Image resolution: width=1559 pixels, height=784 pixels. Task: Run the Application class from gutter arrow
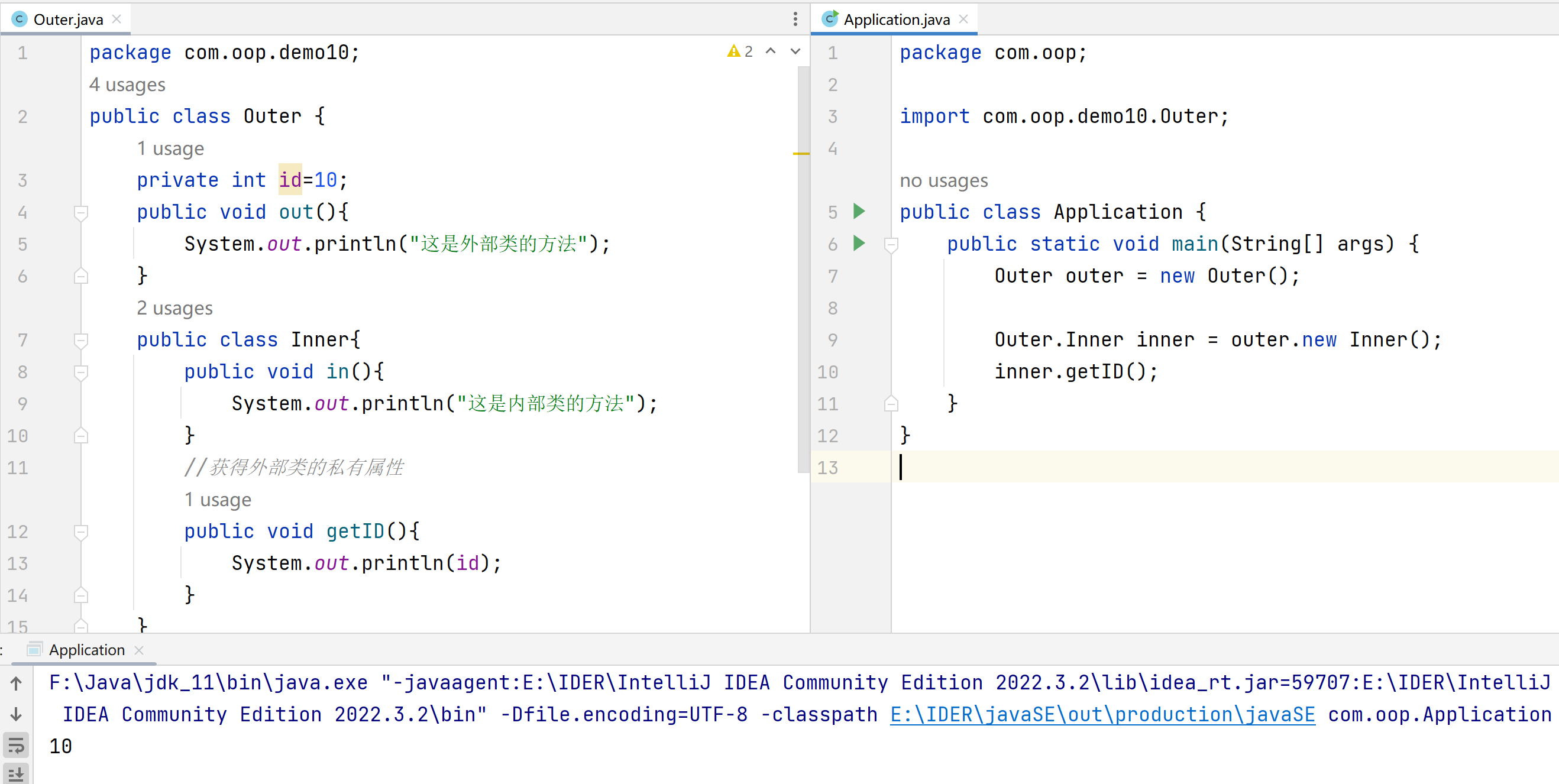[858, 211]
